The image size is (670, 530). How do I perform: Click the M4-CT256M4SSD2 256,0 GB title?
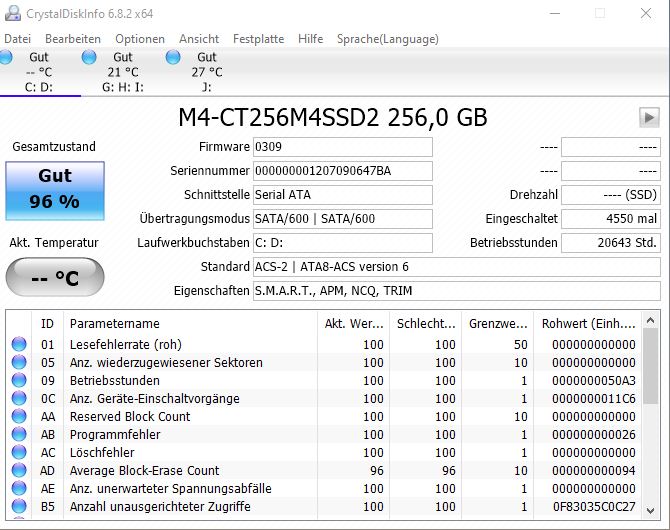333,117
